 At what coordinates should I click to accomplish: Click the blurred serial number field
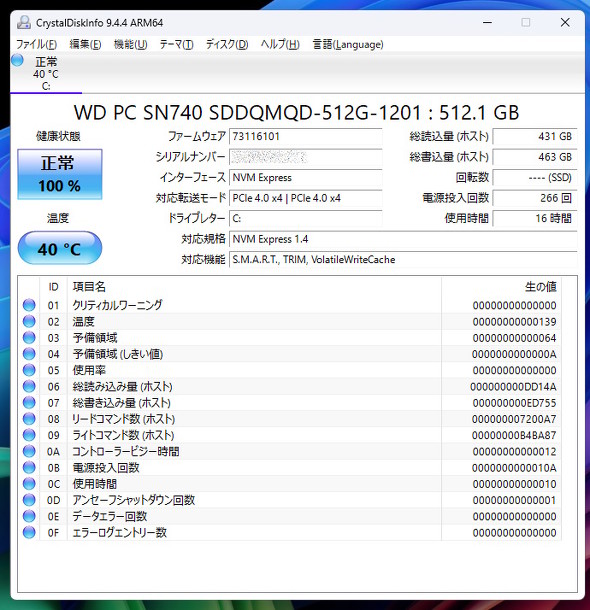pyautogui.click(x=305, y=157)
